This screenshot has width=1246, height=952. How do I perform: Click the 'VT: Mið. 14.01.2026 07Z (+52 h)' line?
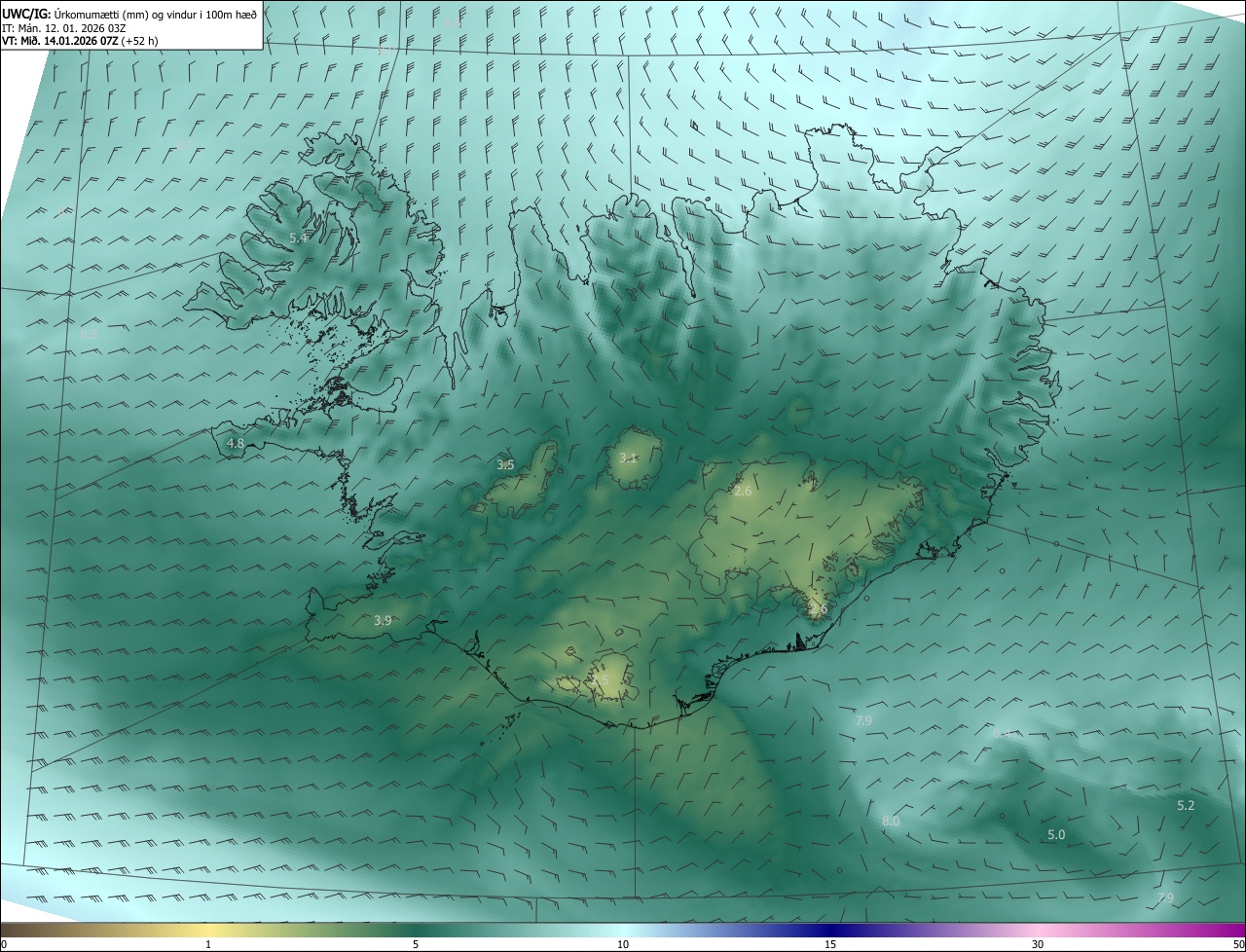click(x=81, y=41)
